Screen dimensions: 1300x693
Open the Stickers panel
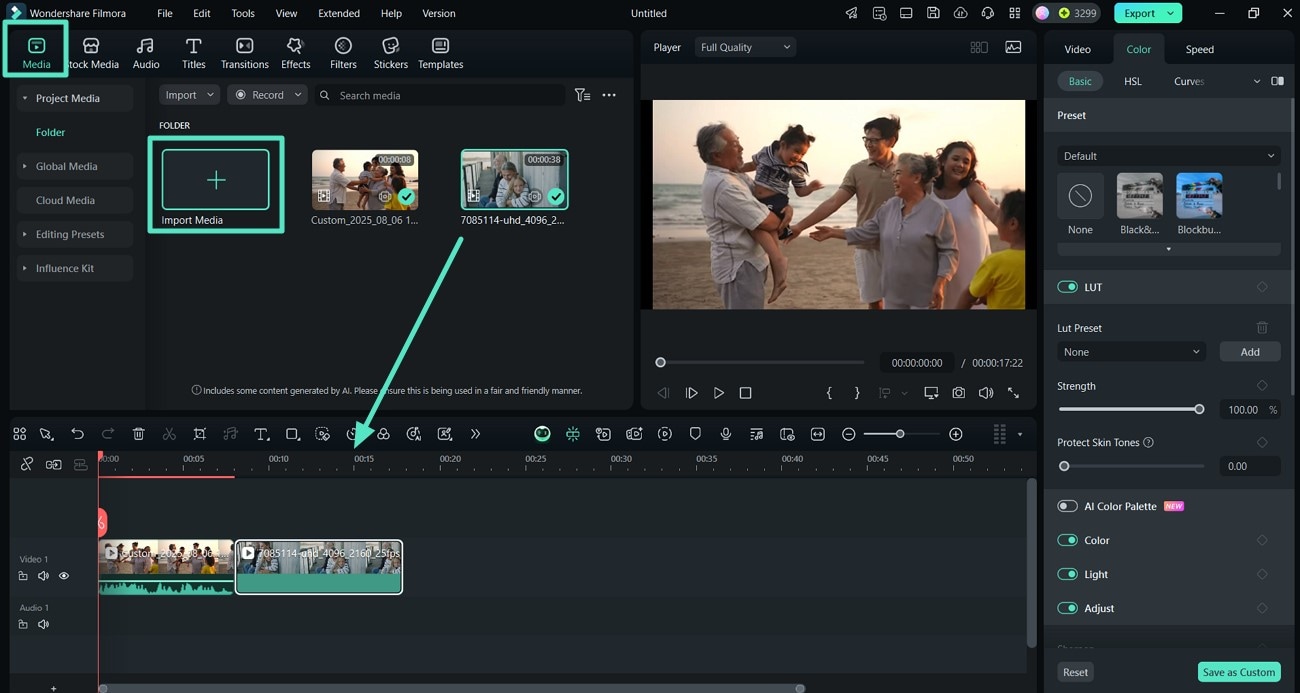pos(391,53)
